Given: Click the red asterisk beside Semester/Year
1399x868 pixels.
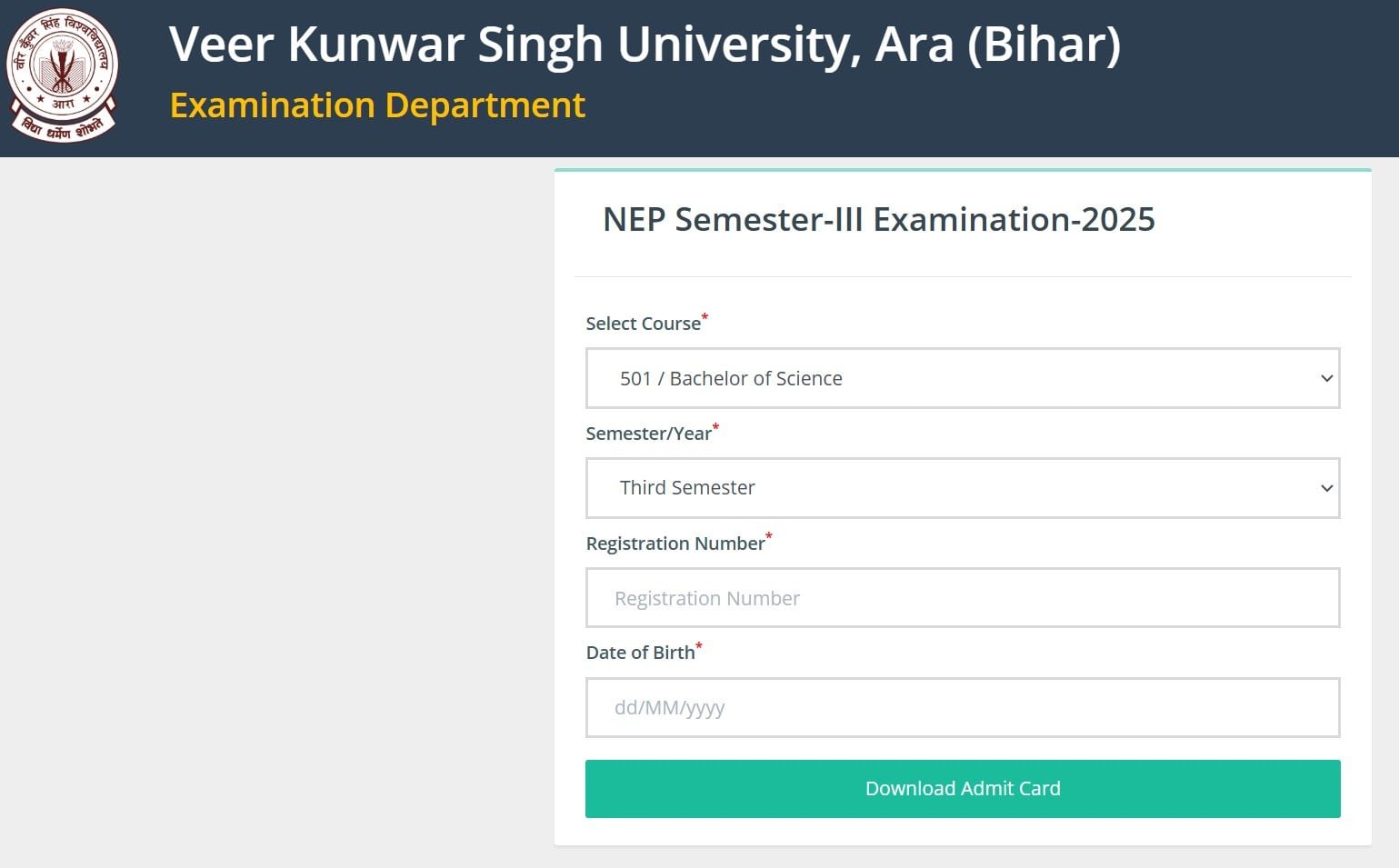Looking at the screenshot, I should pos(715,426).
